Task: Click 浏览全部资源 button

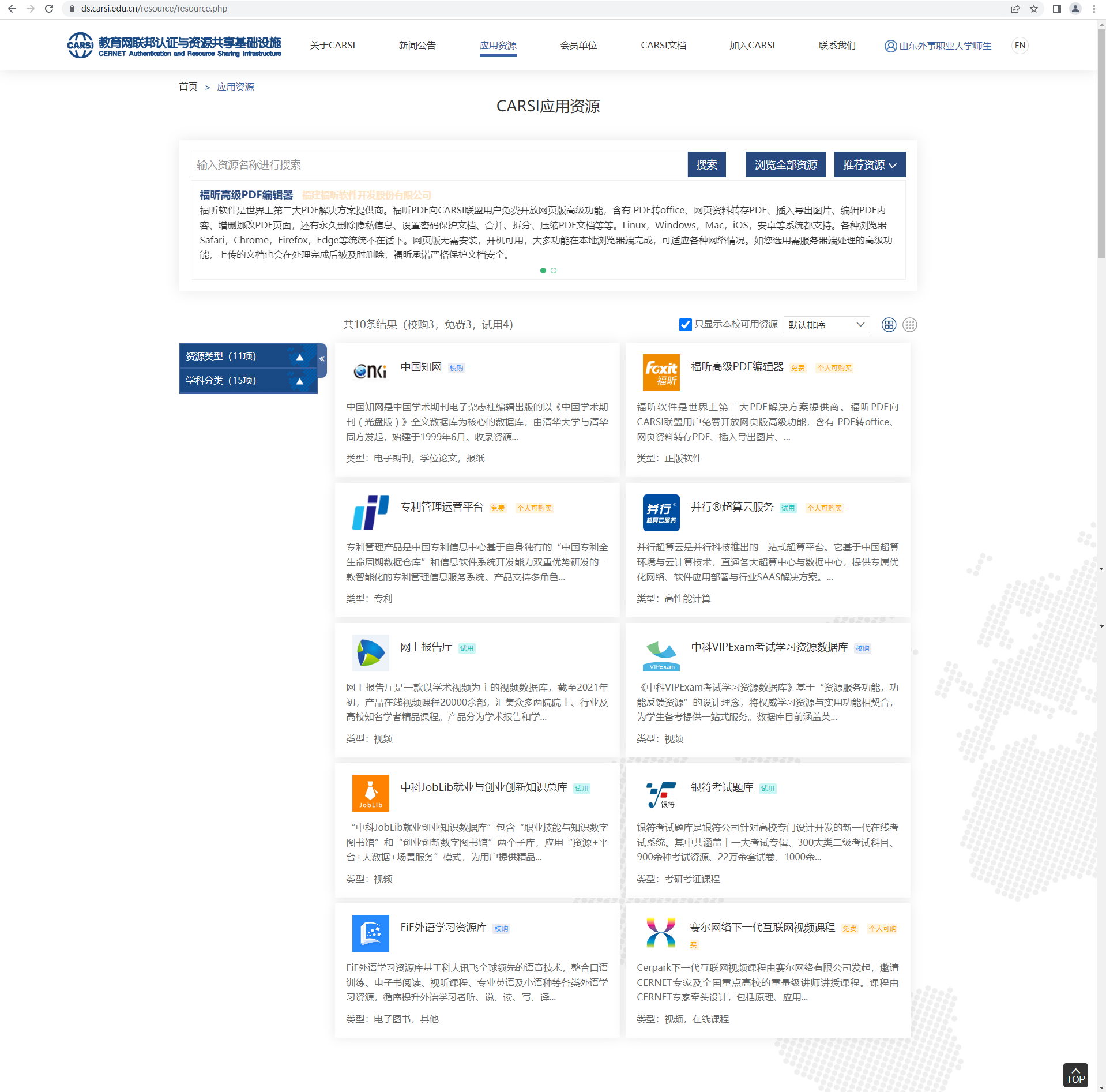Action: click(x=785, y=165)
